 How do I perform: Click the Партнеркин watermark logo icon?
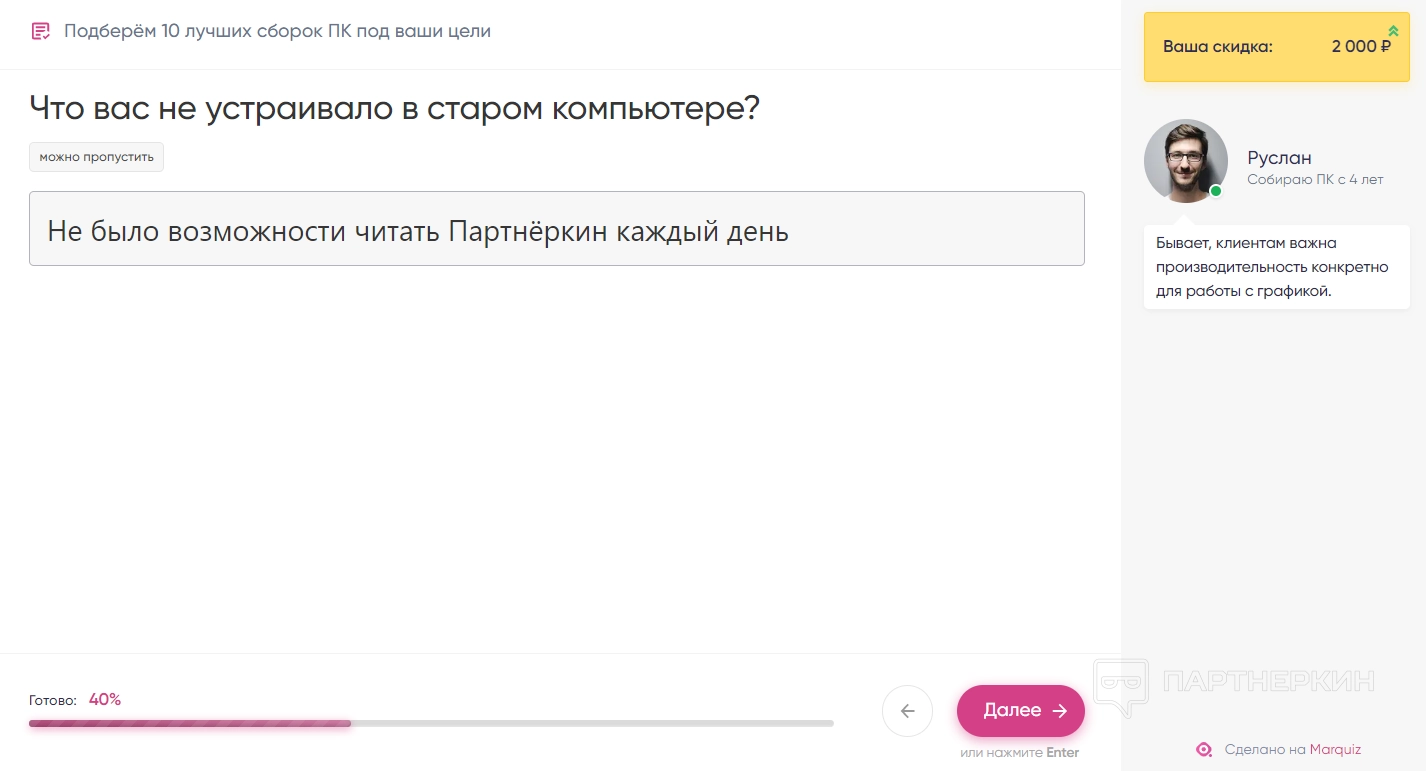click(x=1120, y=686)
